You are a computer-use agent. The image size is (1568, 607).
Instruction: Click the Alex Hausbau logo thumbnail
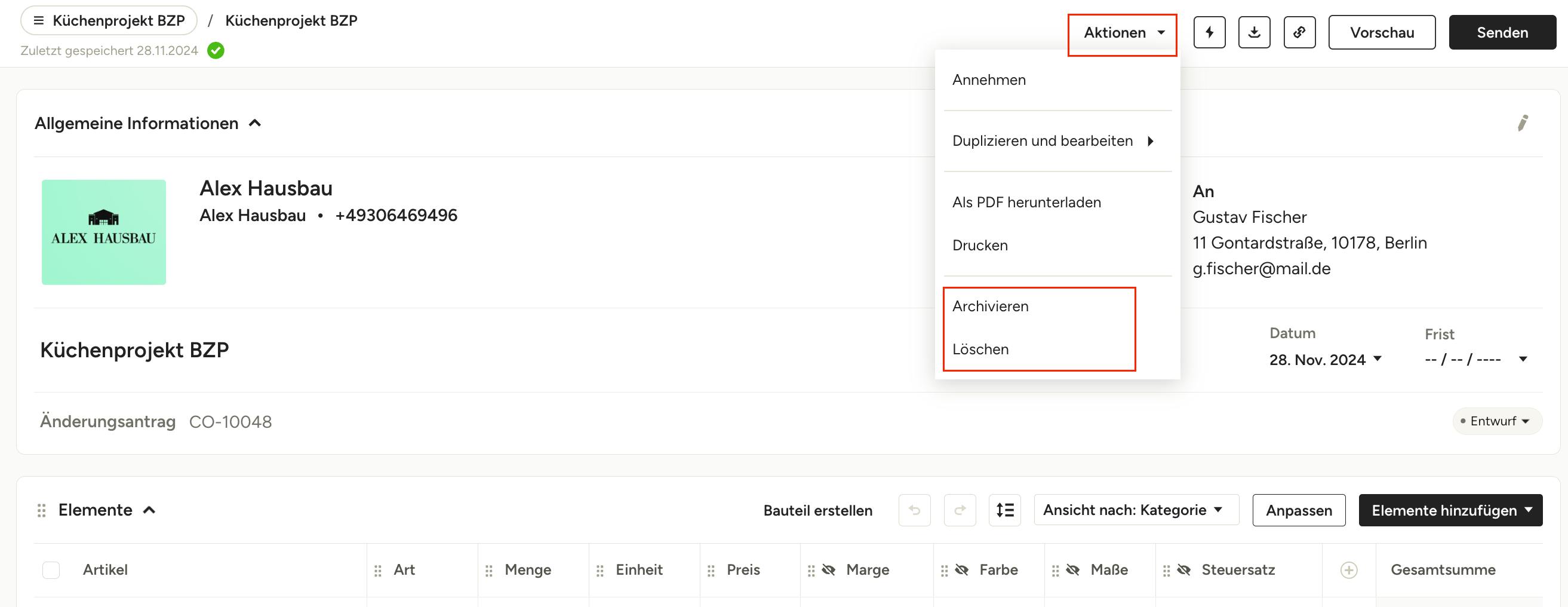coord(103,232)
